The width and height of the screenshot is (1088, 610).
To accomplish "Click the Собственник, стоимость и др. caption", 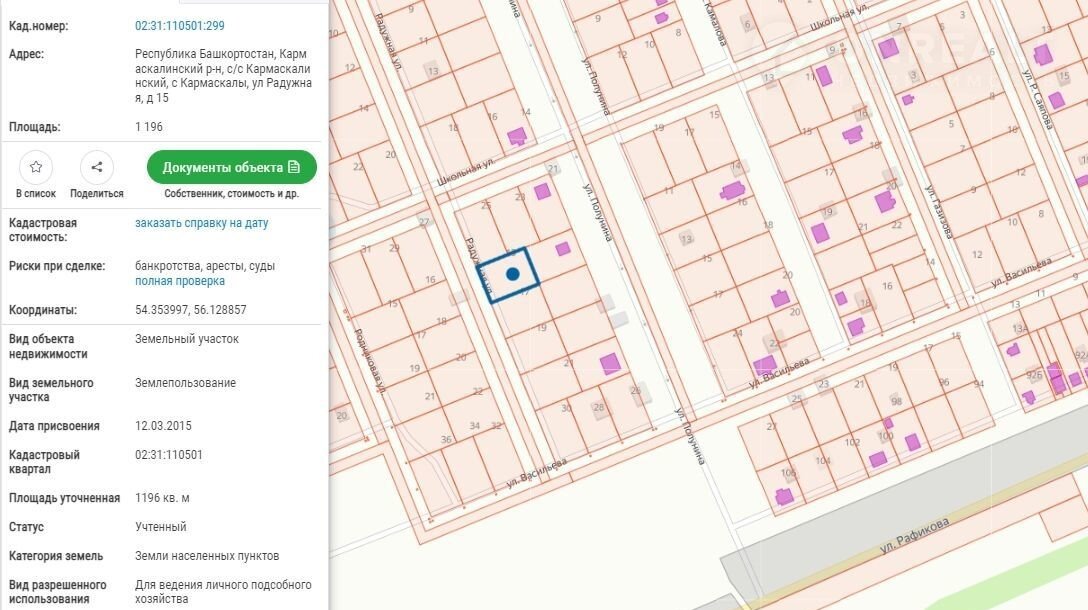I will point(231,194).
